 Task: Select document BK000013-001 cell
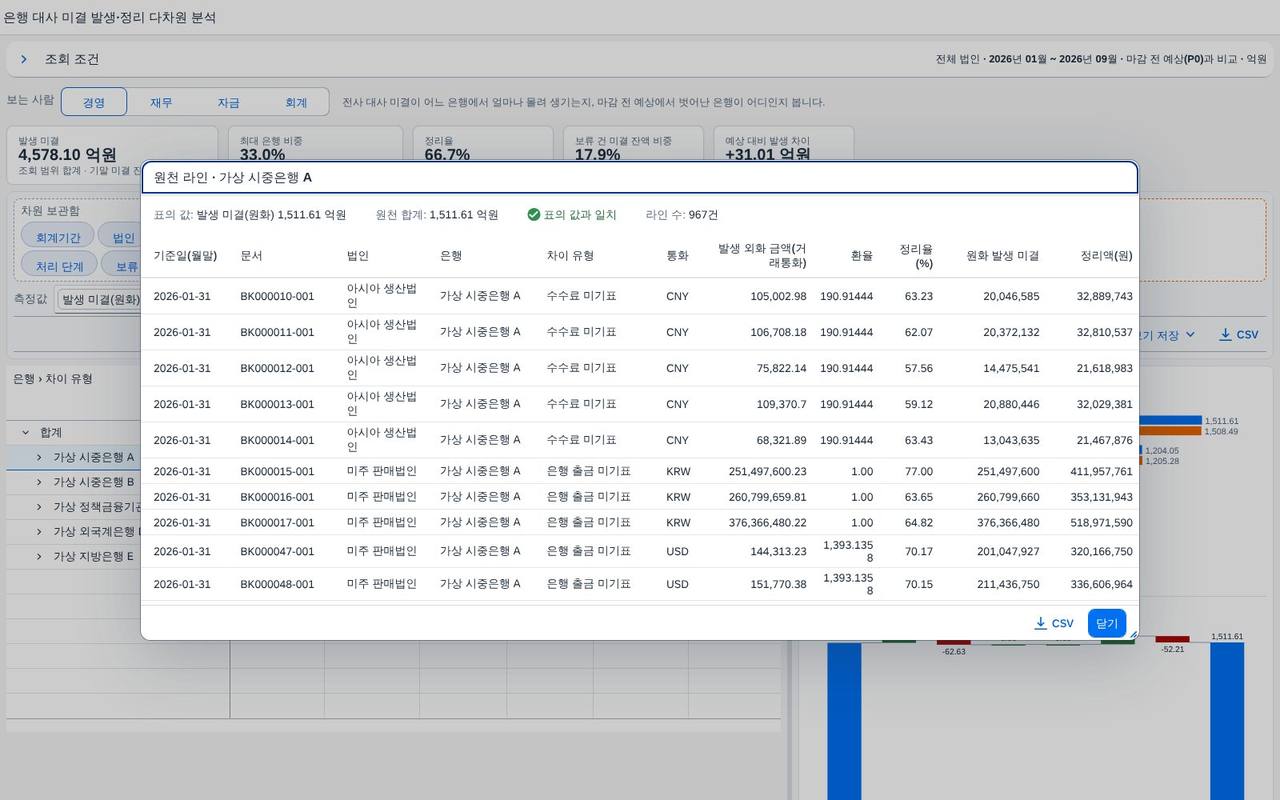[277, 404]
